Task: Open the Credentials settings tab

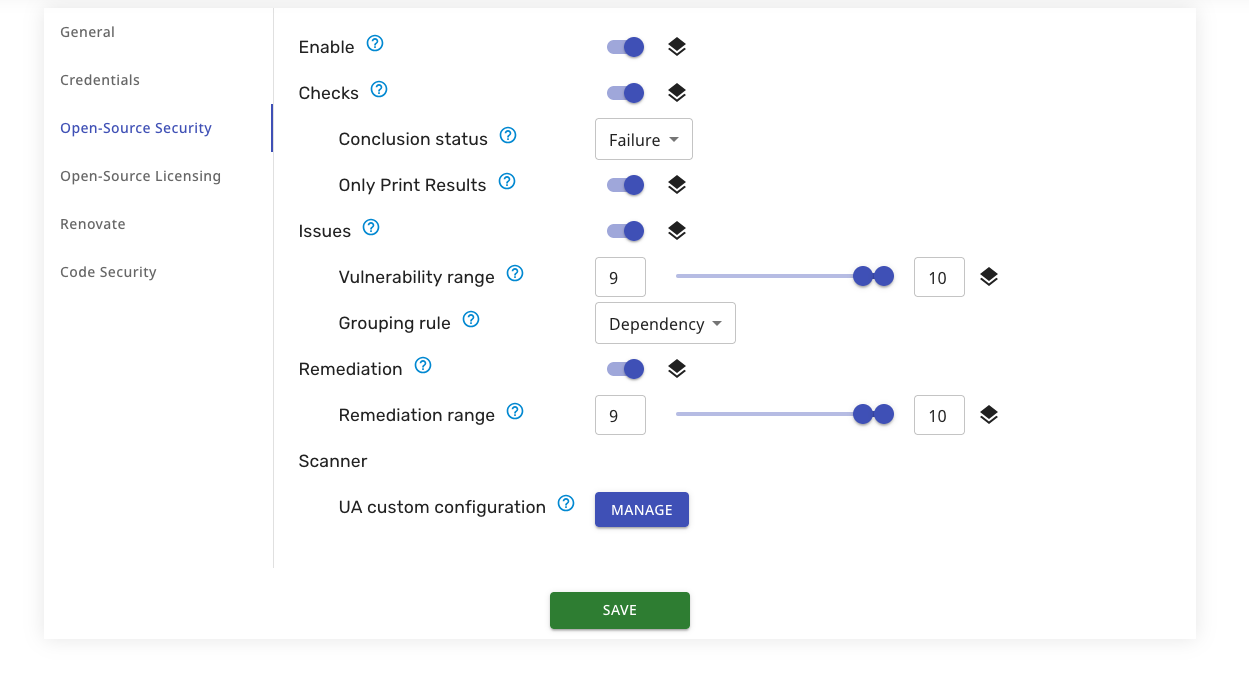Action: click(100, 80)
